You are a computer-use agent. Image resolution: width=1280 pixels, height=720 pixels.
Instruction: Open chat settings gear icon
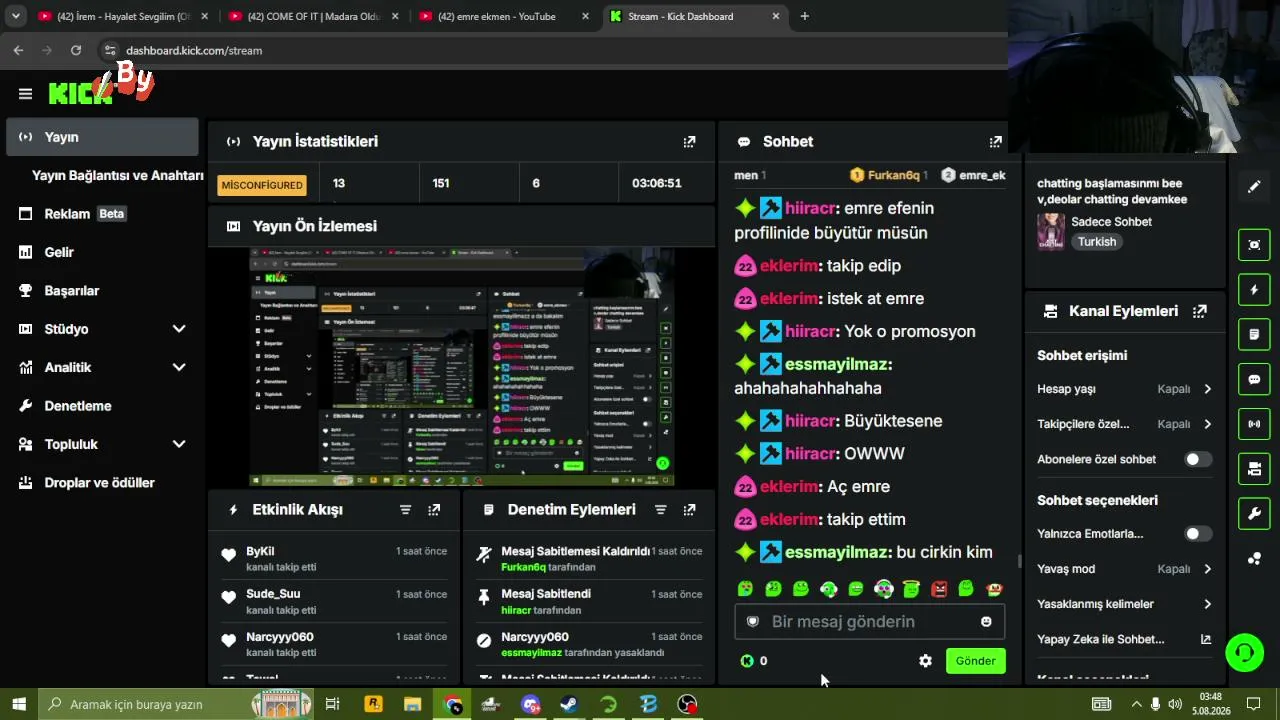pyautogui.click(x=925, y=661)
